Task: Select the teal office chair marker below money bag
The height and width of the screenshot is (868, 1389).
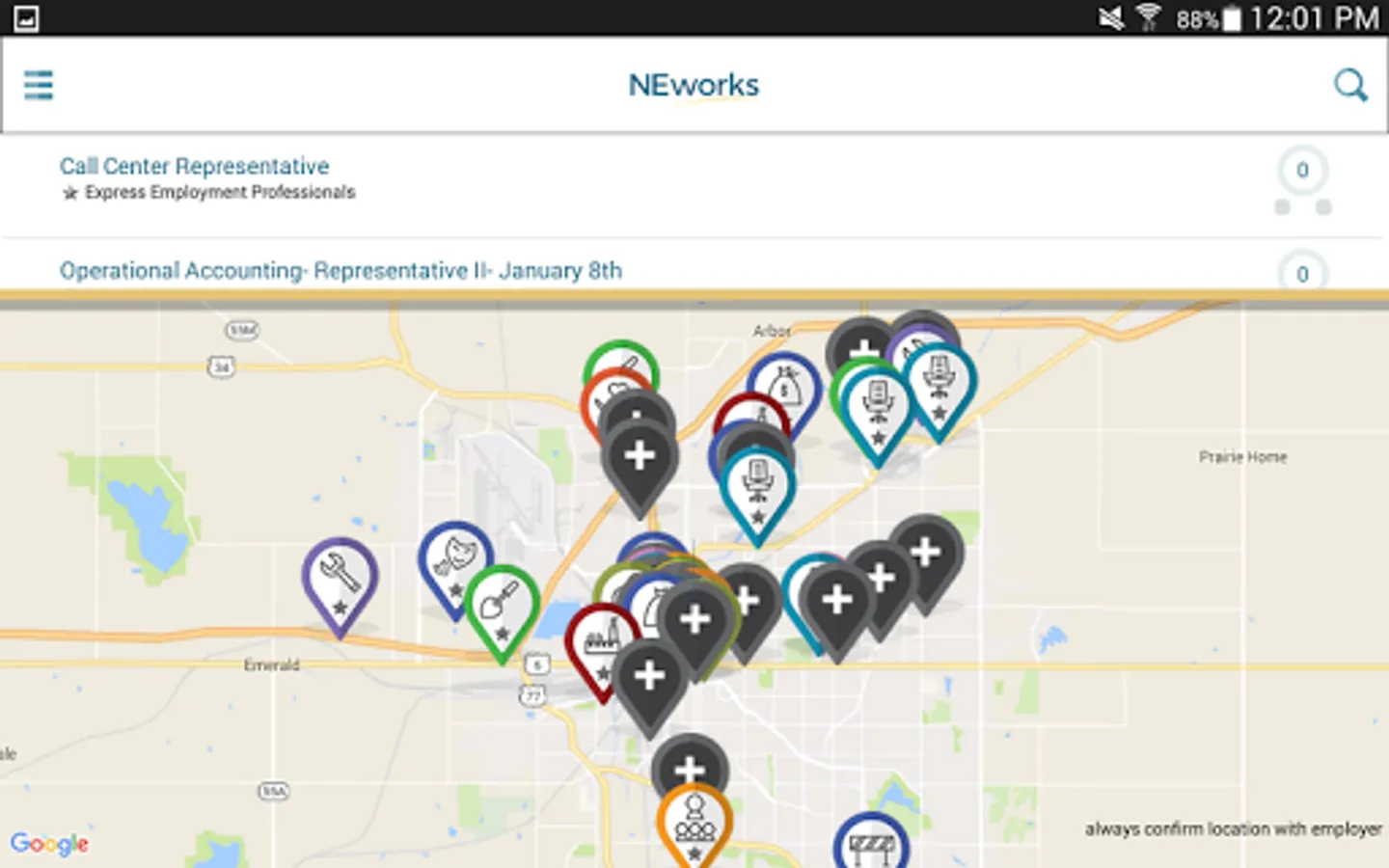Action: point(758,496)
